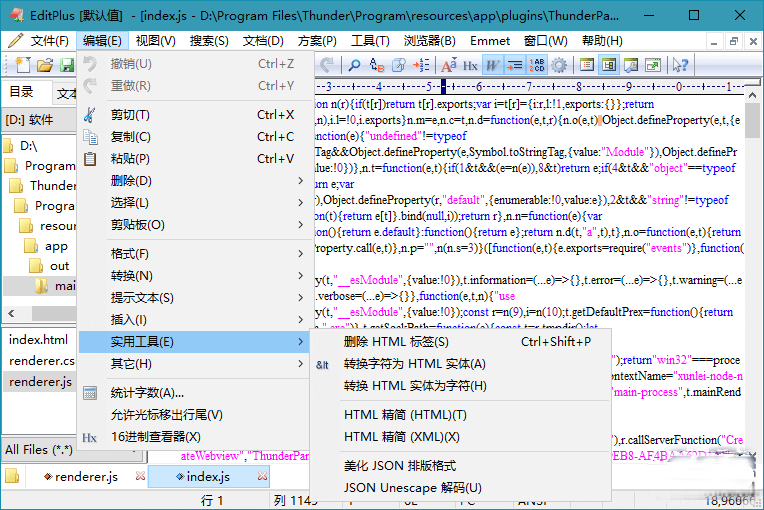
Task: Select 转换字符为 HTML 实体(A)
Action: pyautogui.click(x=460, y=364)
